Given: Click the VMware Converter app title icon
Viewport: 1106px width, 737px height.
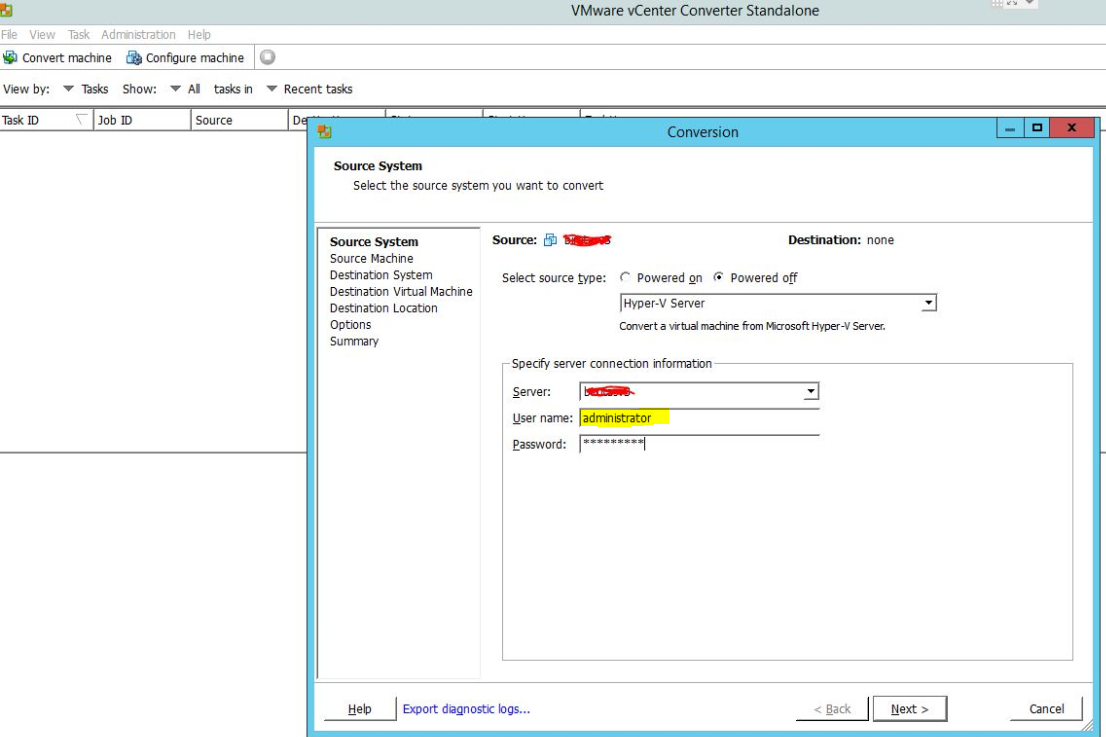Looking at the screenshot, I should 6,10.
